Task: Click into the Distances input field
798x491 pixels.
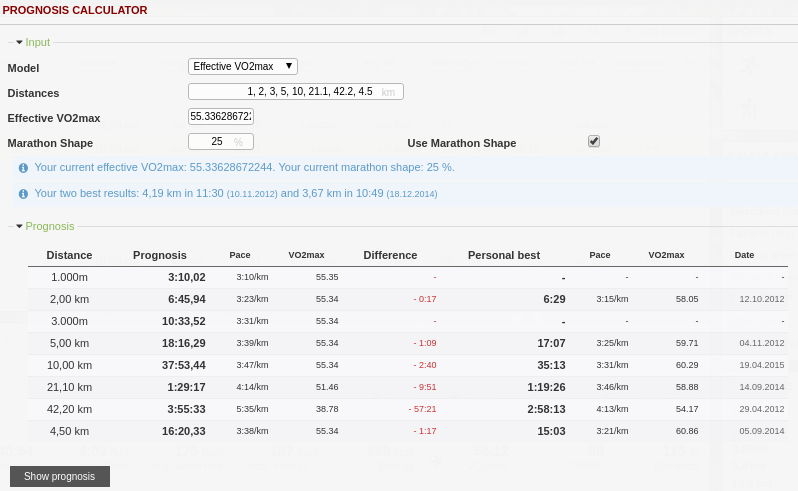Action: click(296, 92)
